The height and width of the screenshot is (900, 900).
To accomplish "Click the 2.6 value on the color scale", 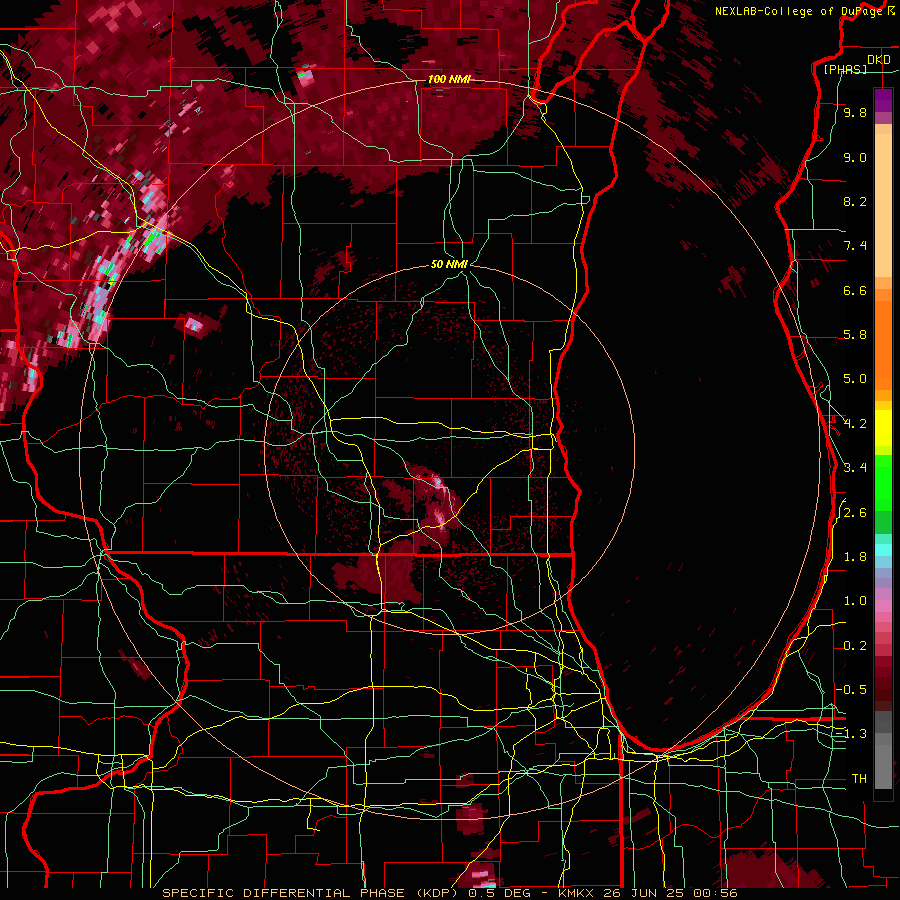I will [855, 513].
